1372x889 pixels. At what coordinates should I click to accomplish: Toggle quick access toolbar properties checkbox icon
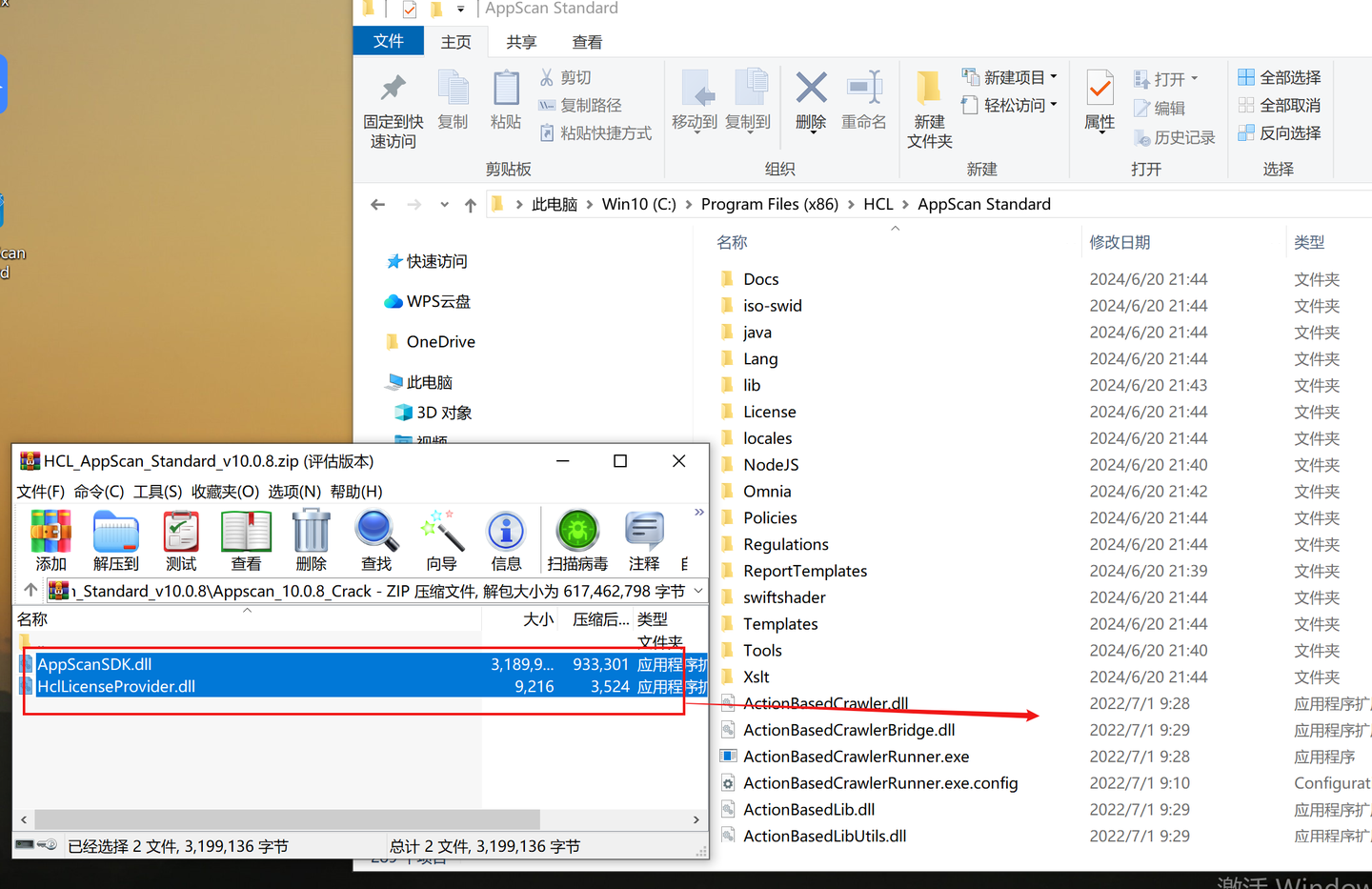410,10
